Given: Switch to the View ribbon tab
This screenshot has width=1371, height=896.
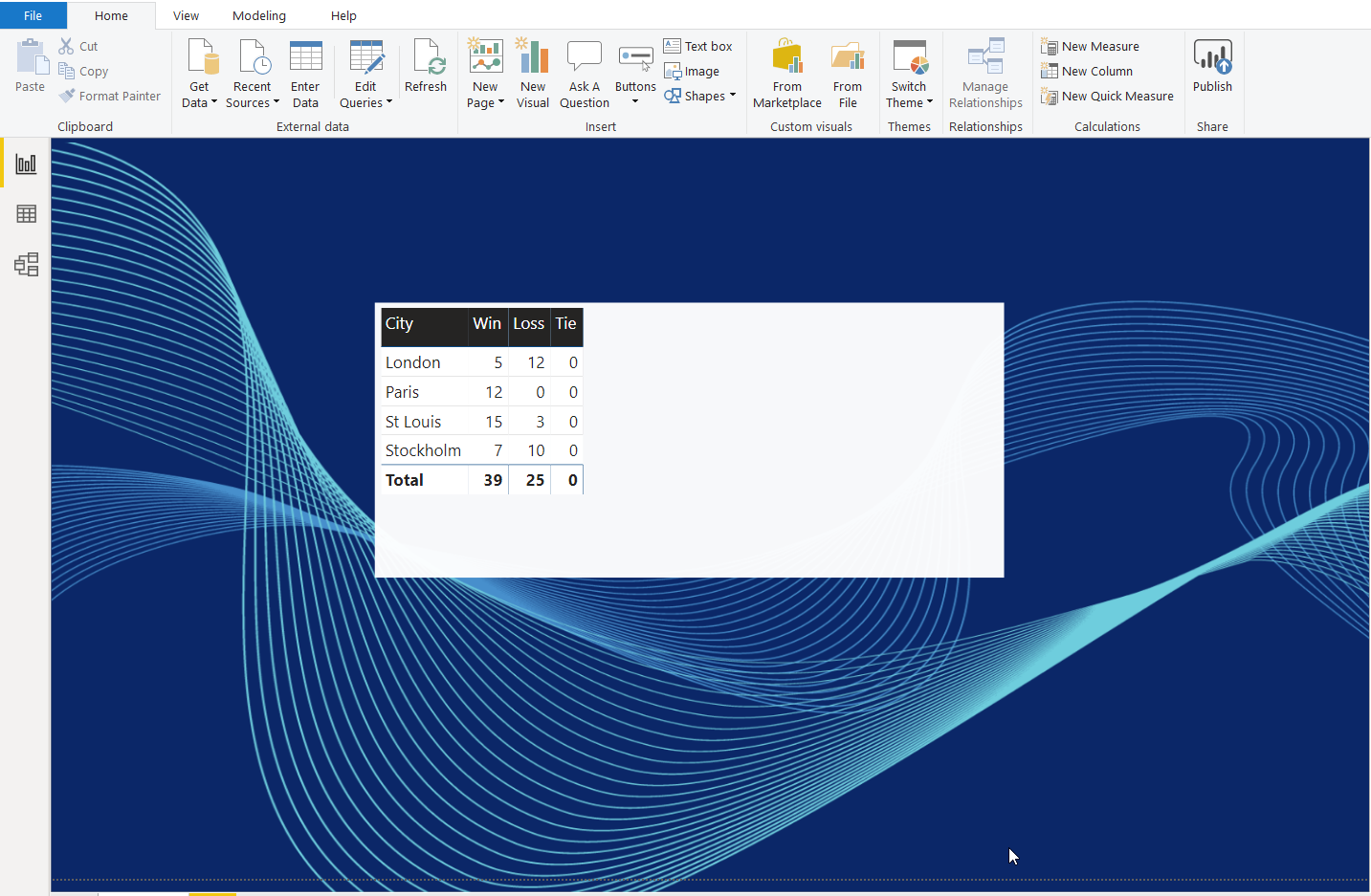Looking at the screenshot, I should point(186,15).
